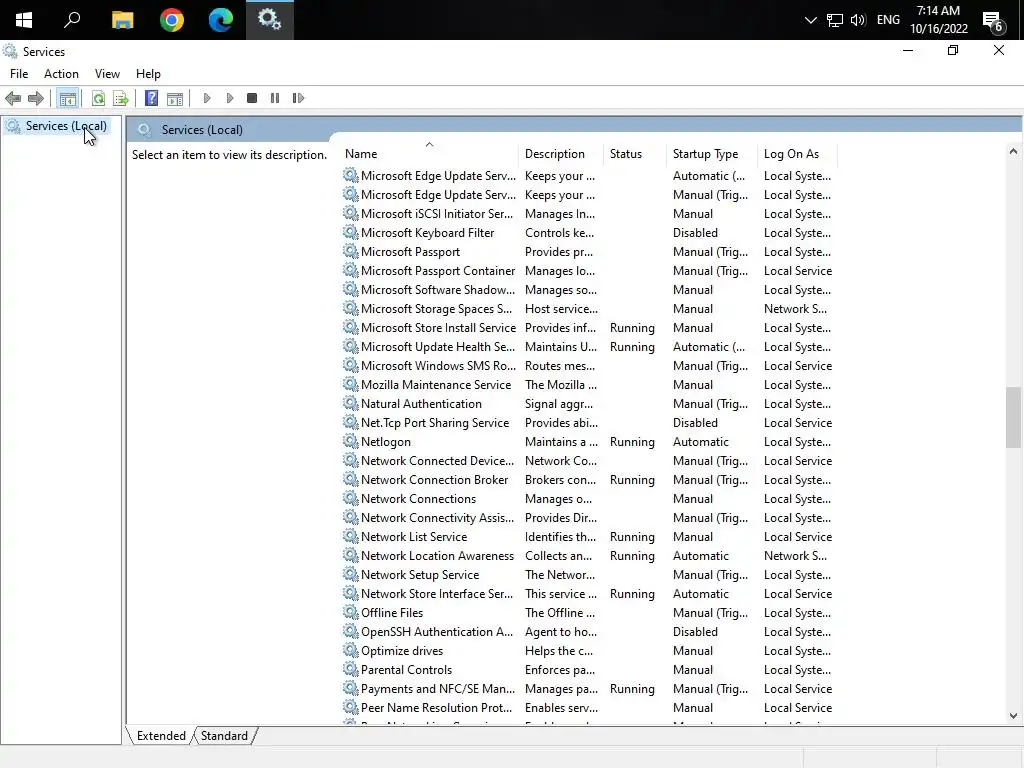The height and width of the screenshot is (768, 1024).
Task: Launch Microsoft Edge from the taskbar
Action: point(221,20)
